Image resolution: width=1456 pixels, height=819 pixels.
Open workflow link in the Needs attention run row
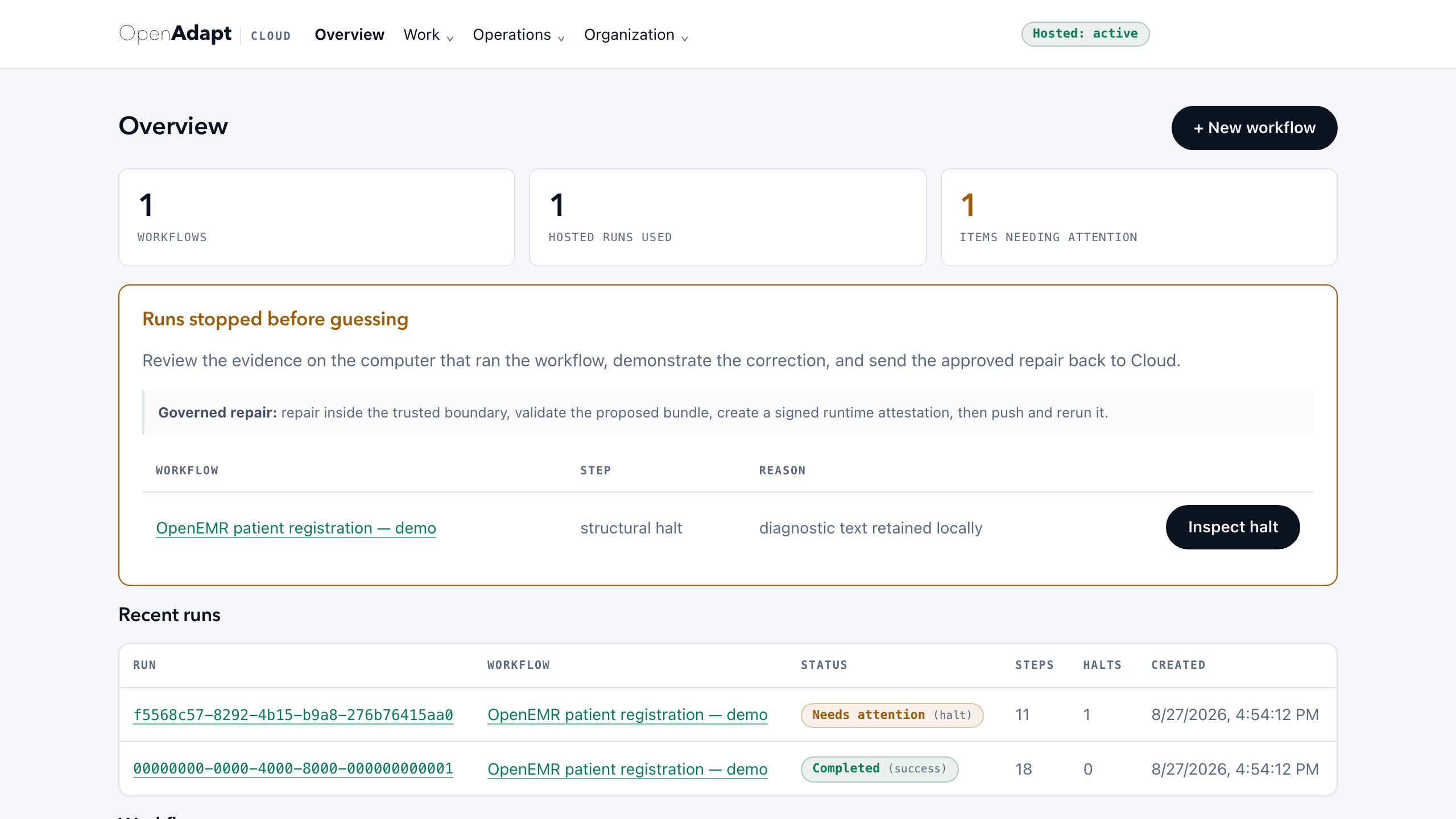(627, 715)
